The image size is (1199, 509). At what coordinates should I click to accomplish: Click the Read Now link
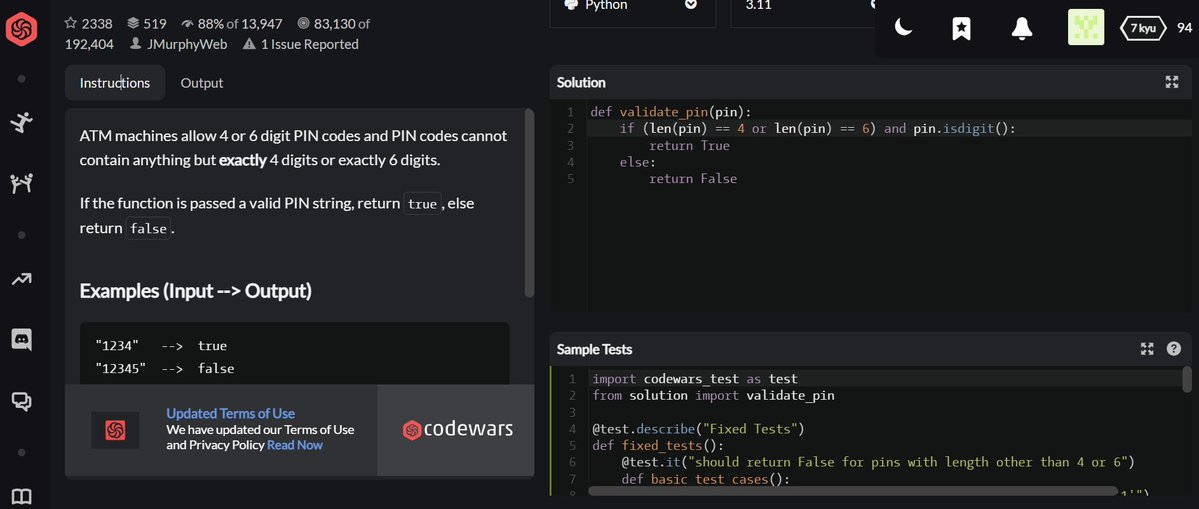[294, 445]
